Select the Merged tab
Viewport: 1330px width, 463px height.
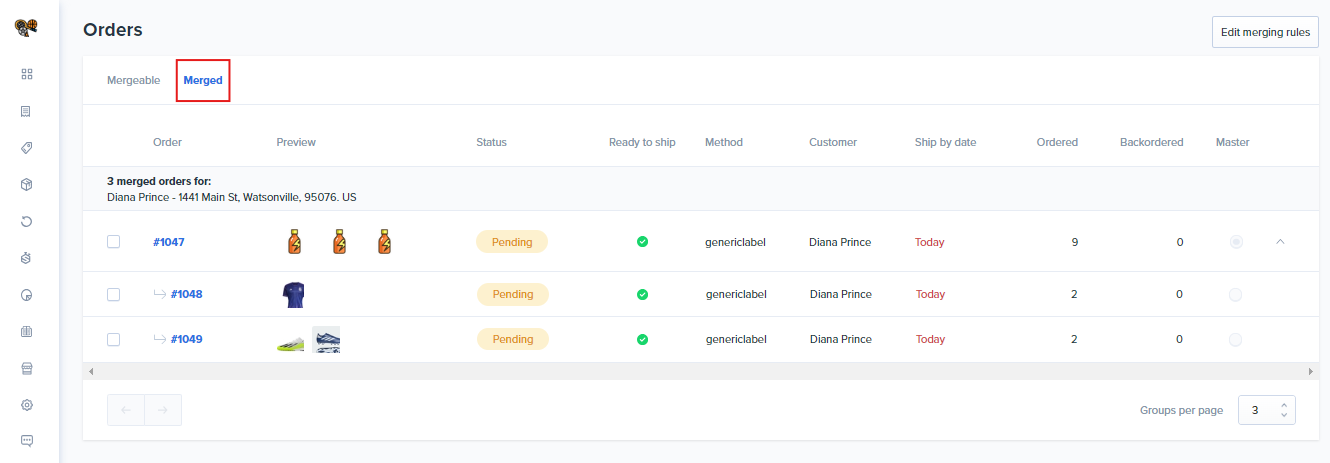[x=203, y=80]
